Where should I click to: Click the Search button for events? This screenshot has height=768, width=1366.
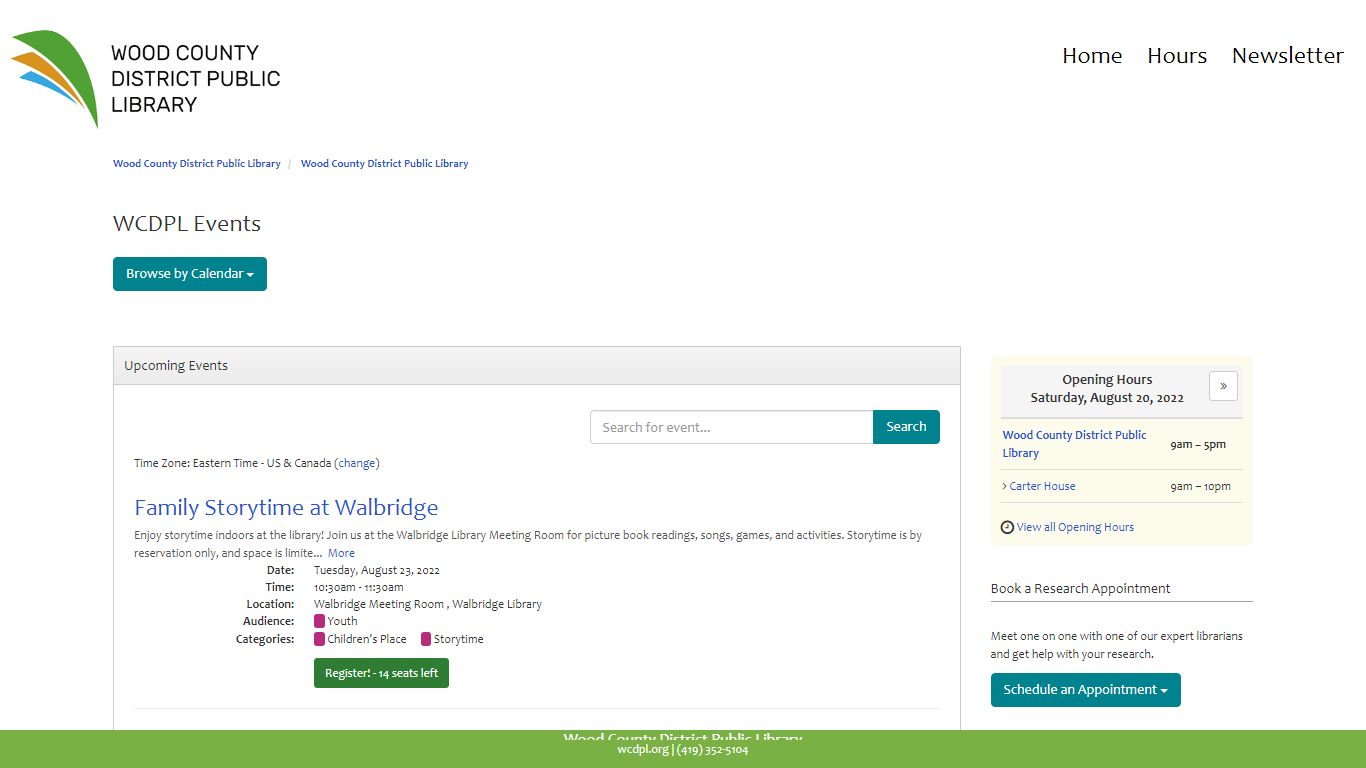click(906, 427)
